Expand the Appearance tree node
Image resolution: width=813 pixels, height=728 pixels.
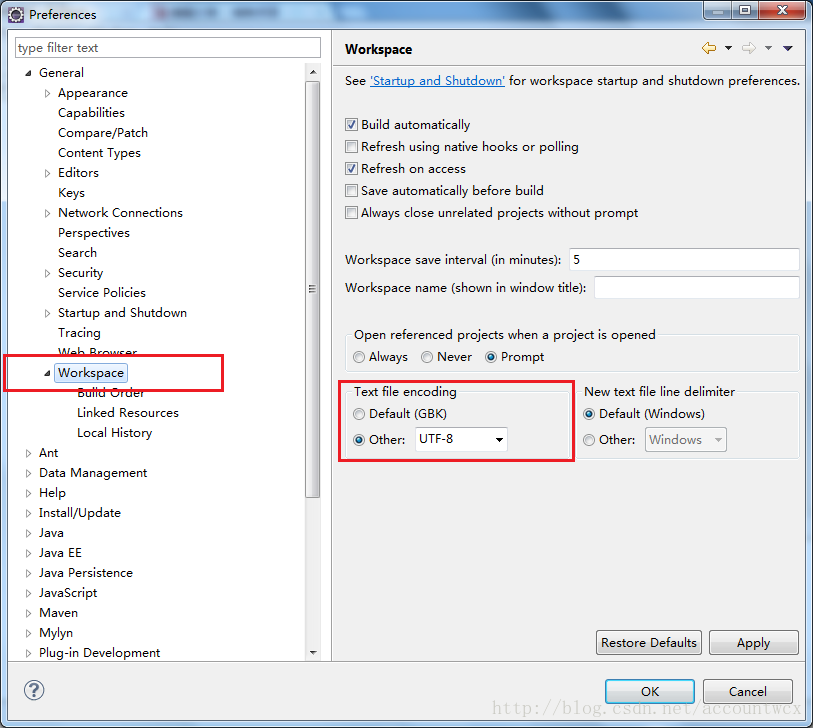click(47, 93)
